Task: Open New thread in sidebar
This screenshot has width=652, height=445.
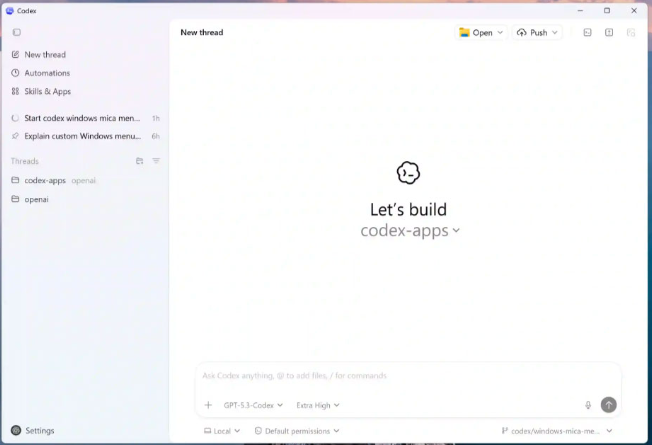Action: coord(39,54)
